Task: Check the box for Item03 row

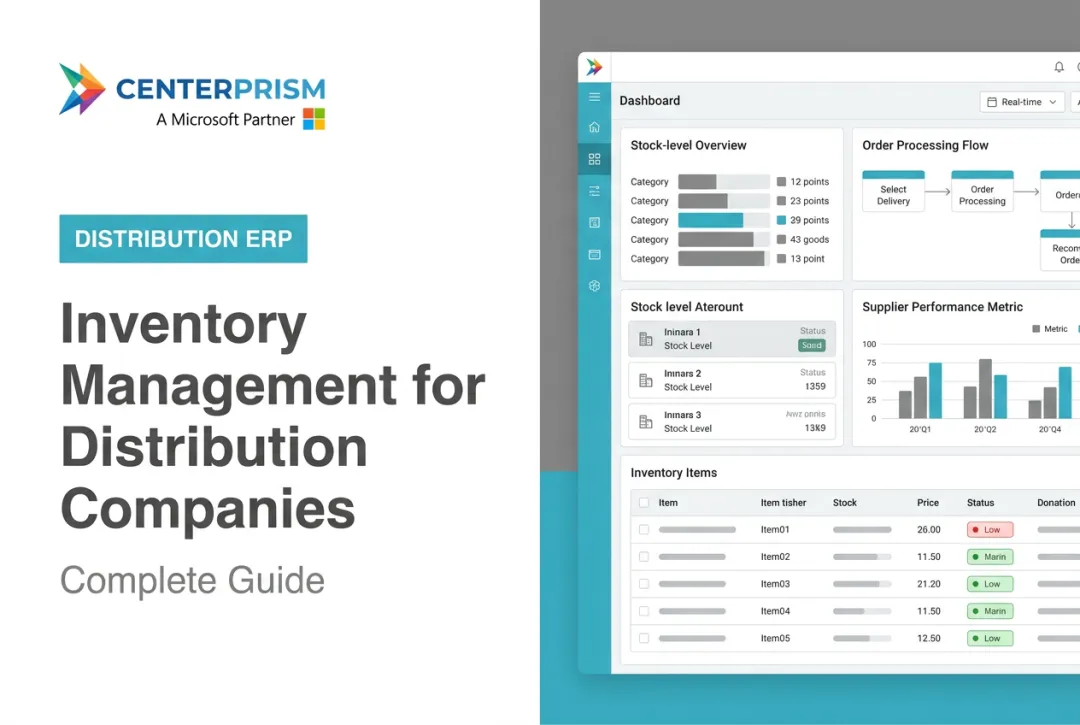Action: coord(643,584)
